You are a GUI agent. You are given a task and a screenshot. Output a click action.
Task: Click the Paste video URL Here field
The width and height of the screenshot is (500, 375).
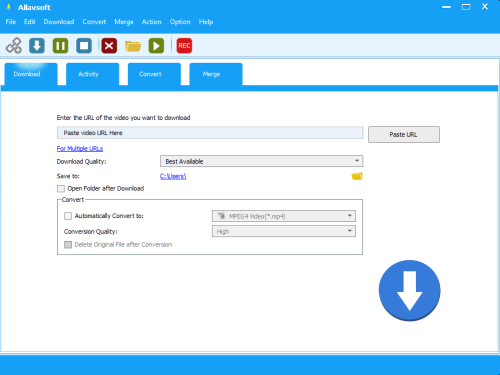pos(210,133)
